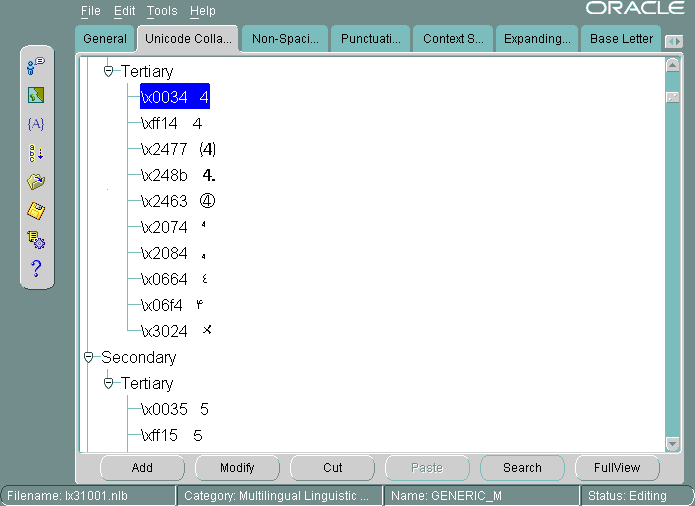695x506 pixels.
Task: Click the vertical scrollbar up arrow
Action: pos(673,64)
